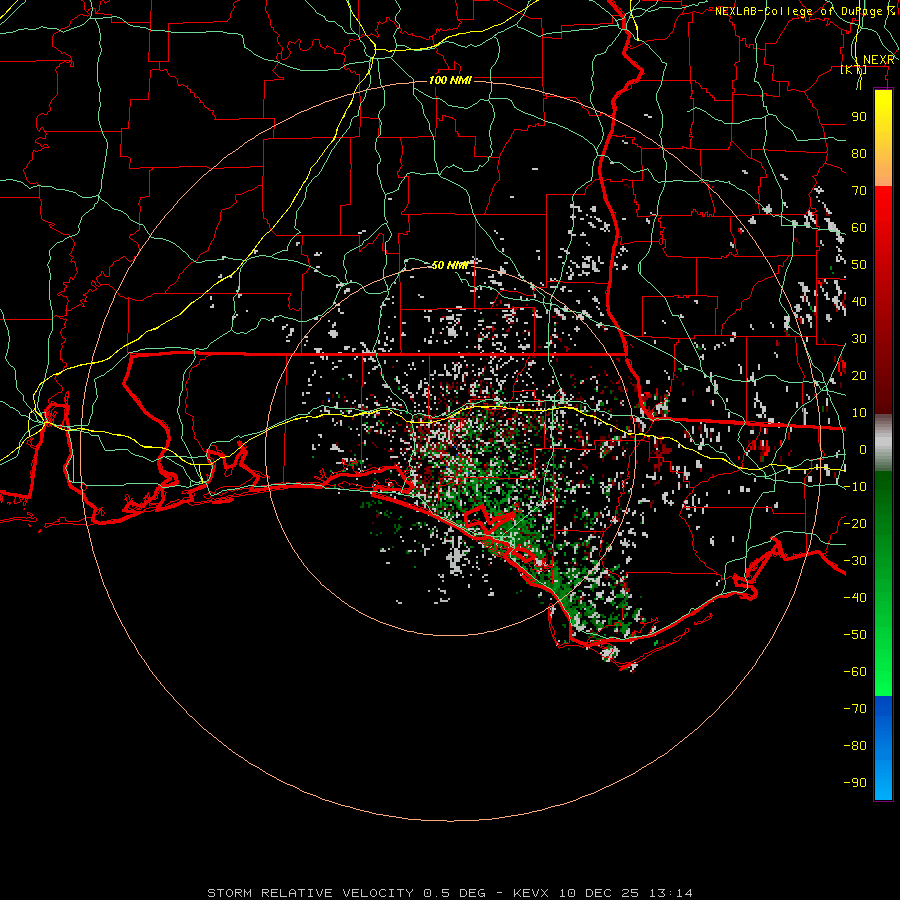The width and height of the screenshot is (900, 900).
Task: Click the 80 value on velocity scale
Action: 859,153
